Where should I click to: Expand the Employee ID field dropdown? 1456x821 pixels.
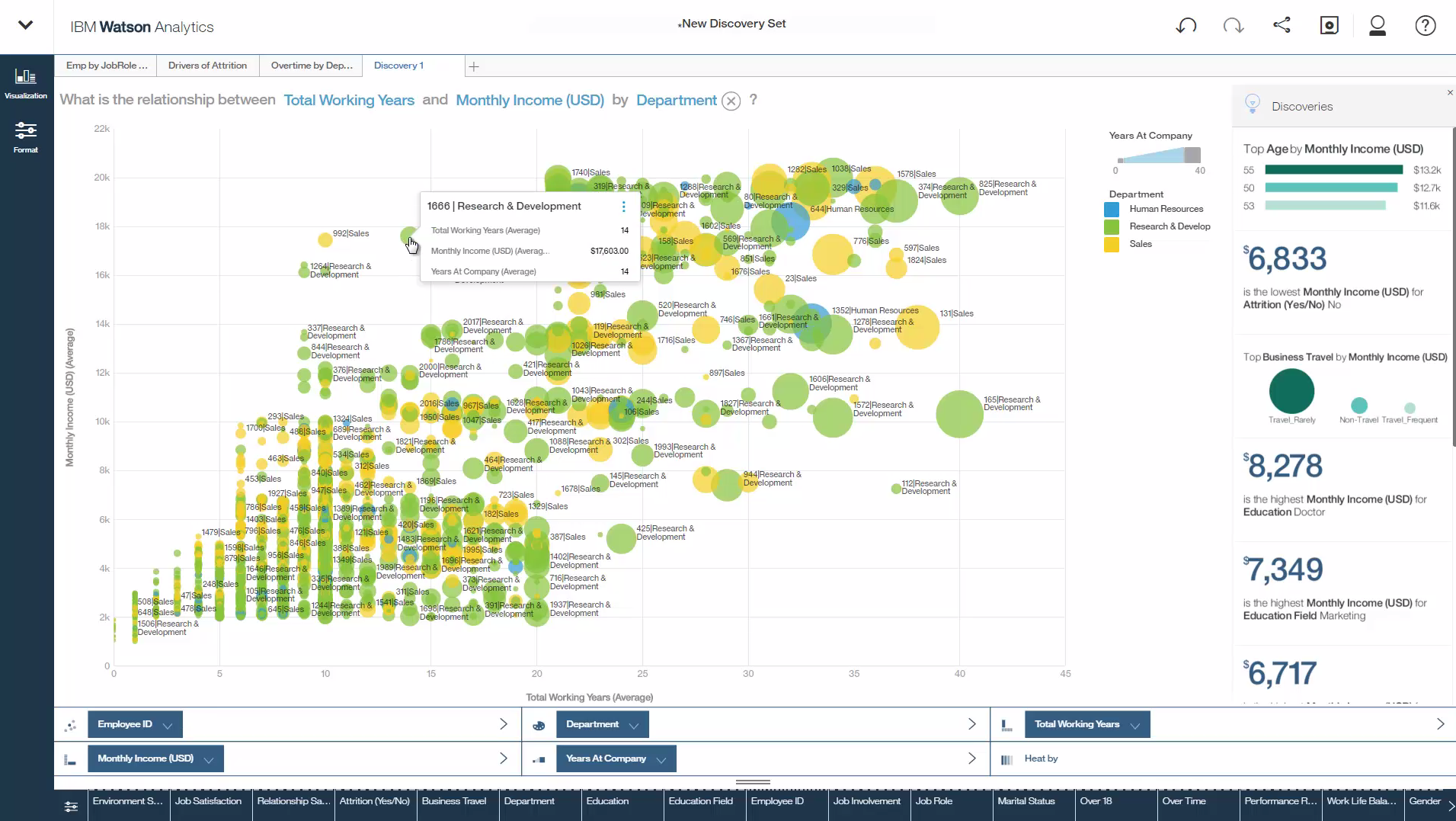[x=168, y=725]
